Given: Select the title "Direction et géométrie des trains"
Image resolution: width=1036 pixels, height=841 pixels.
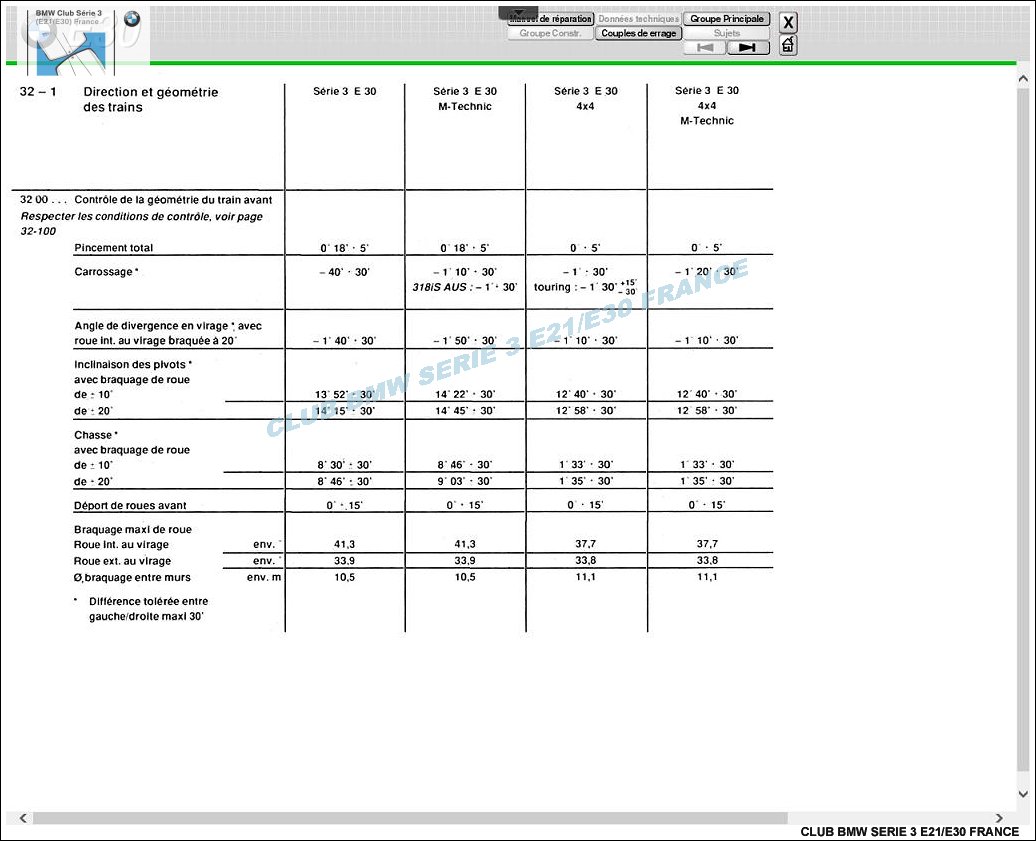Looking at the screenshot, I should [x=151, y=100].
